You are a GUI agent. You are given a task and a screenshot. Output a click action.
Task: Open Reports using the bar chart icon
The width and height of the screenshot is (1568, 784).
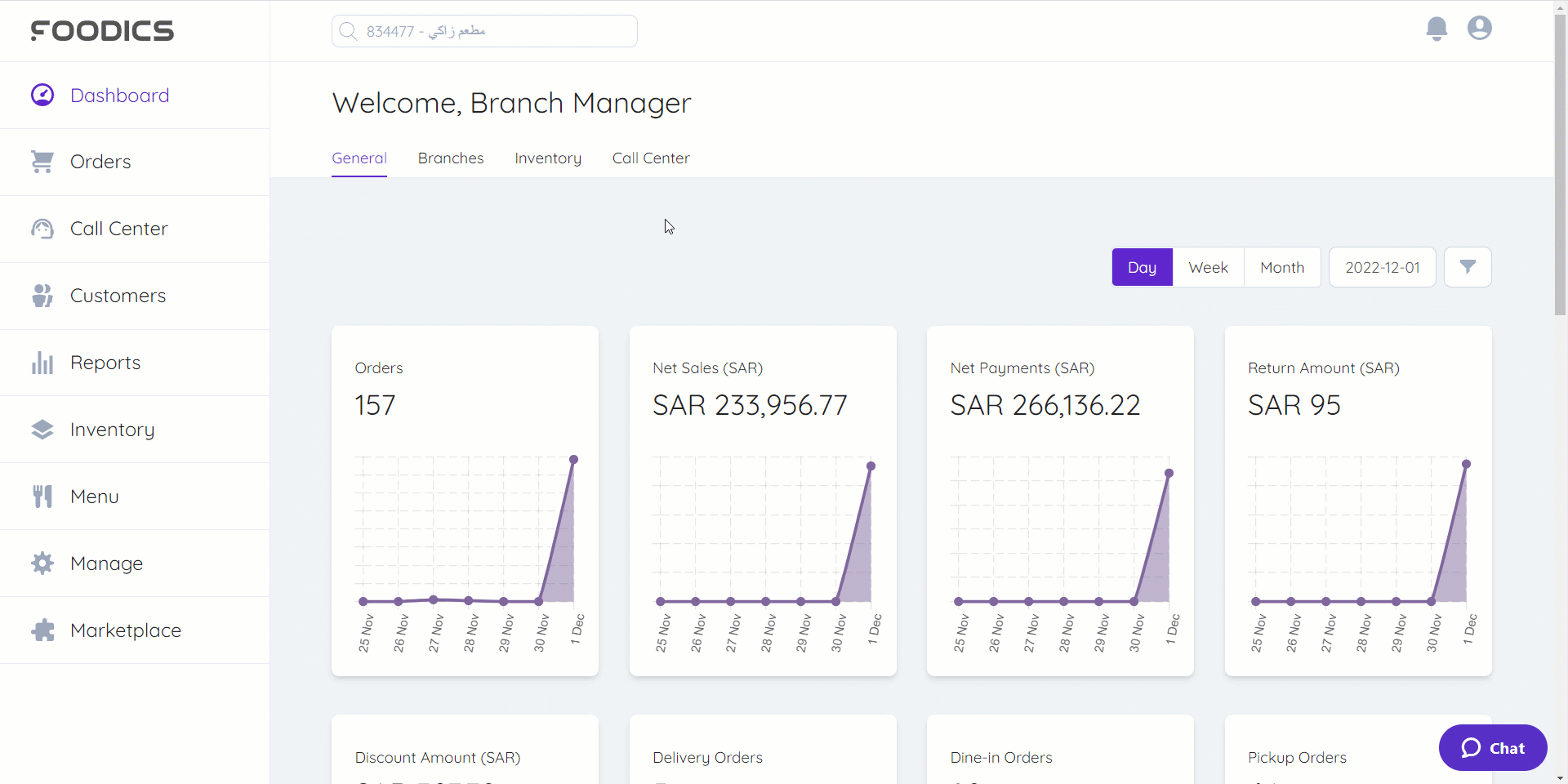coord(42,363)
